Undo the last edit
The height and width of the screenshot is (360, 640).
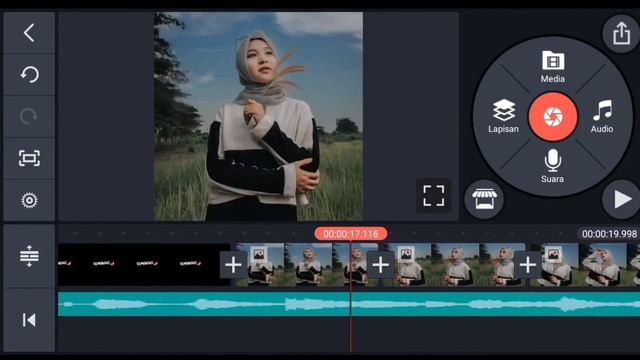point(29,75)
